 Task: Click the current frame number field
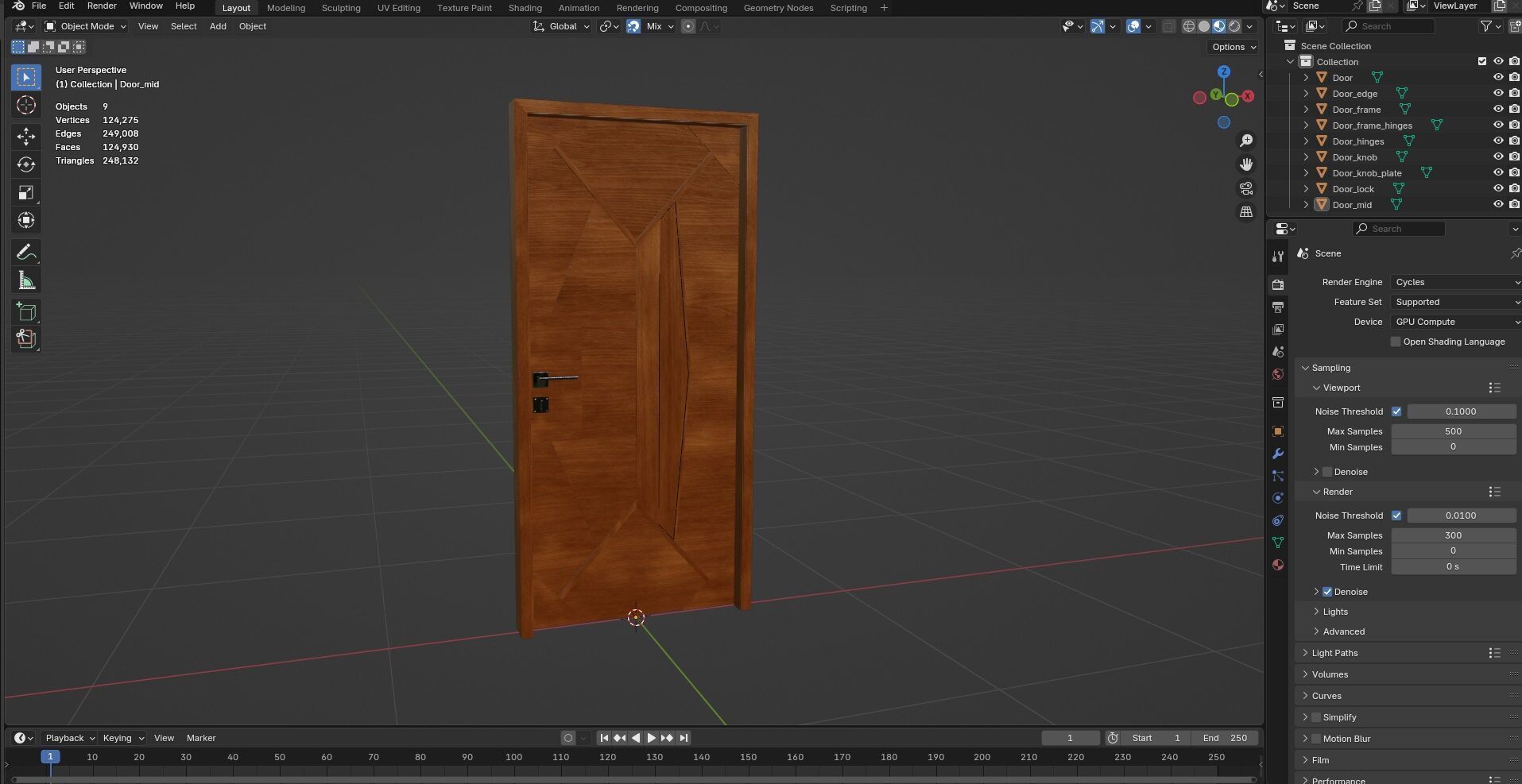(1071, 738)
